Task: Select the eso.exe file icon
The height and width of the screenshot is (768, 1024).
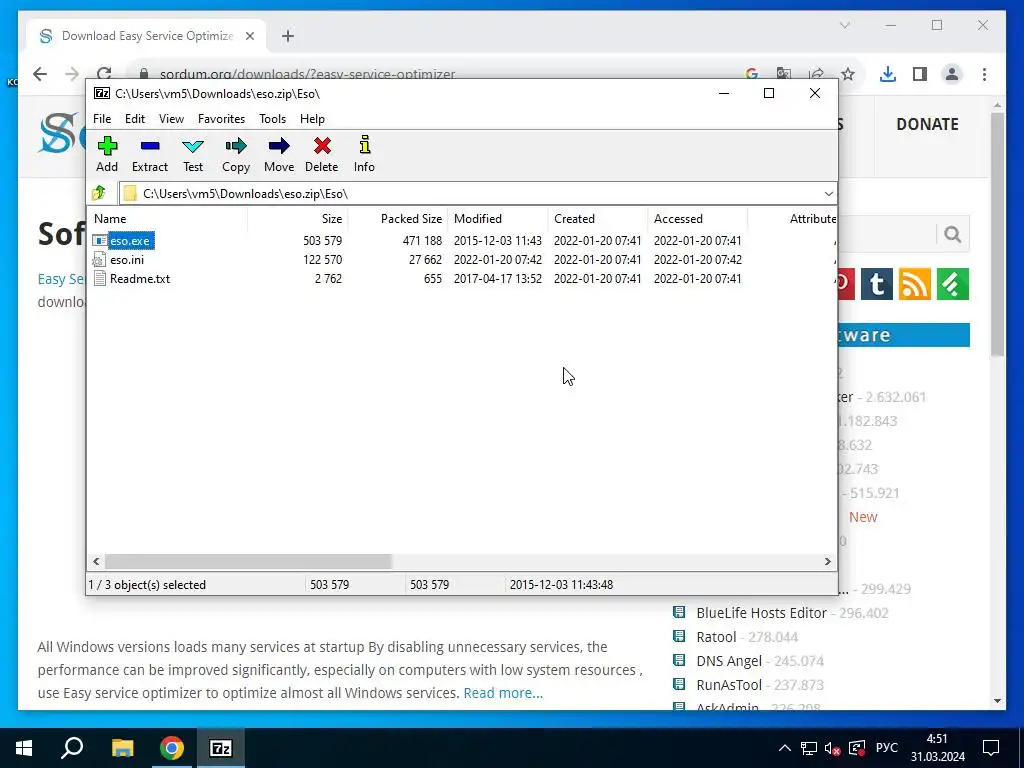Action: pyautogui.click(x=99, y=241)
